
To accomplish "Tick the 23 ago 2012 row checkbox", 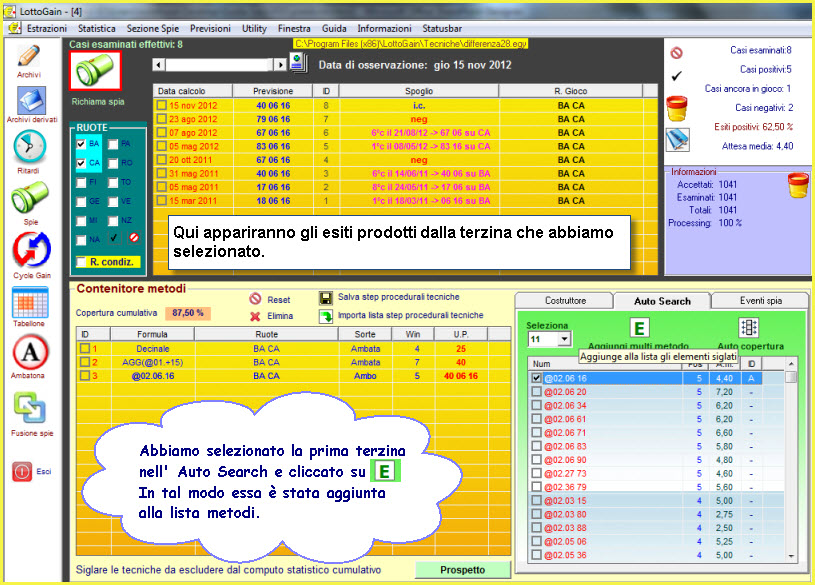I will pos(162,119).
